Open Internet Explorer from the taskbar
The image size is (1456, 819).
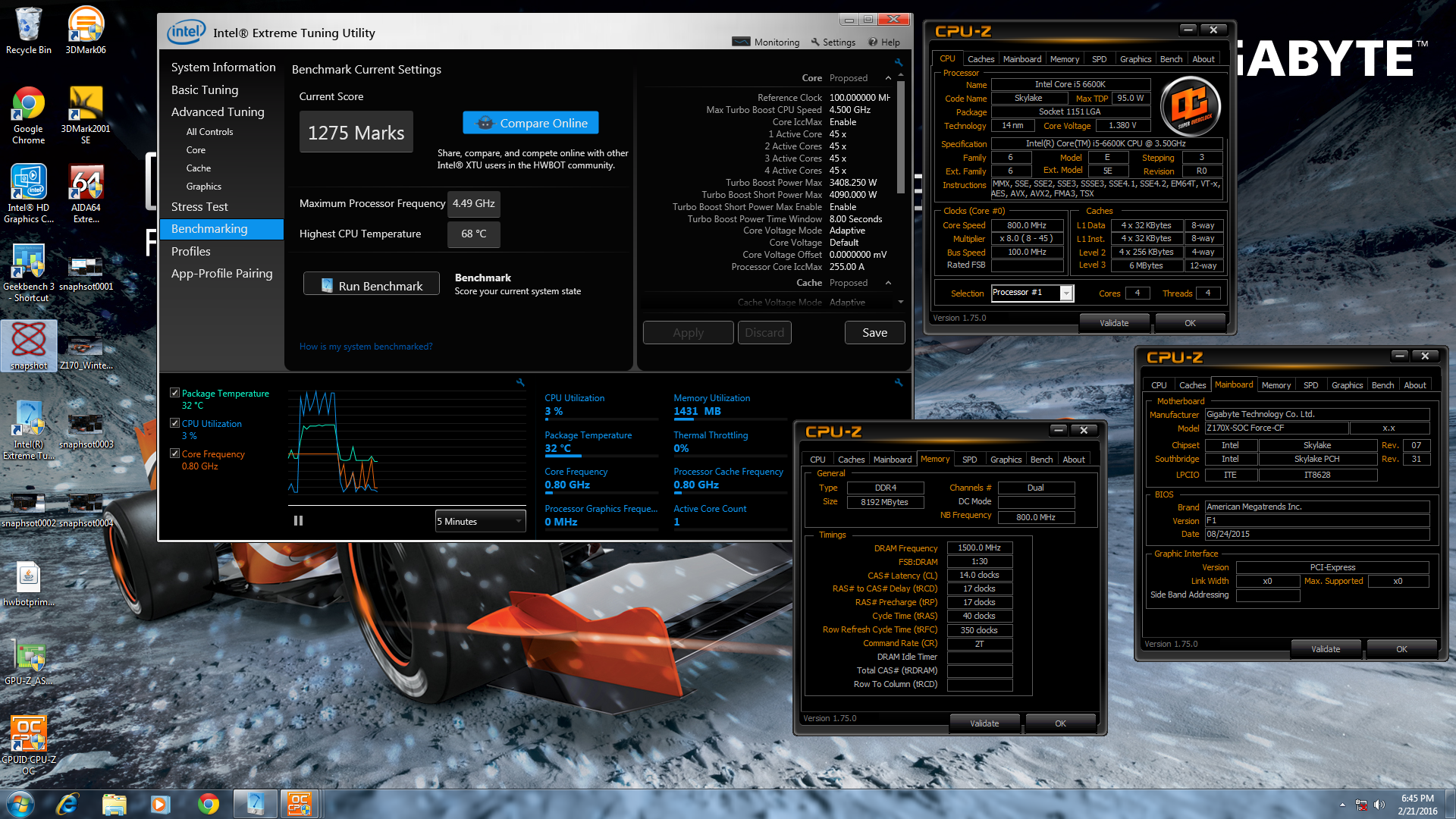point(67,804)
